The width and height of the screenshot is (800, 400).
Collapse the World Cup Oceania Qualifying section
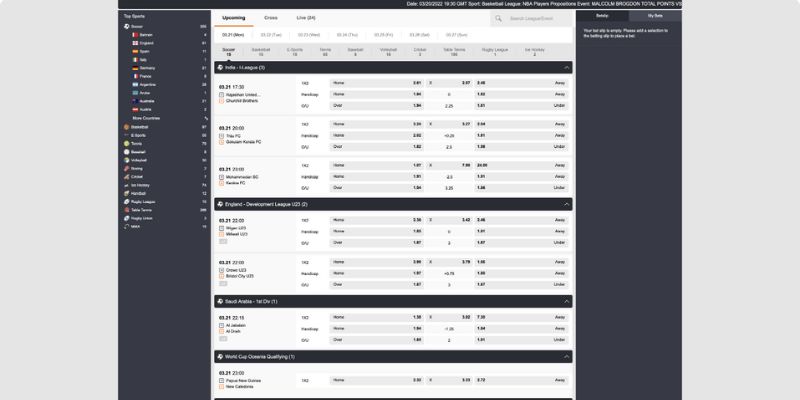566,357
